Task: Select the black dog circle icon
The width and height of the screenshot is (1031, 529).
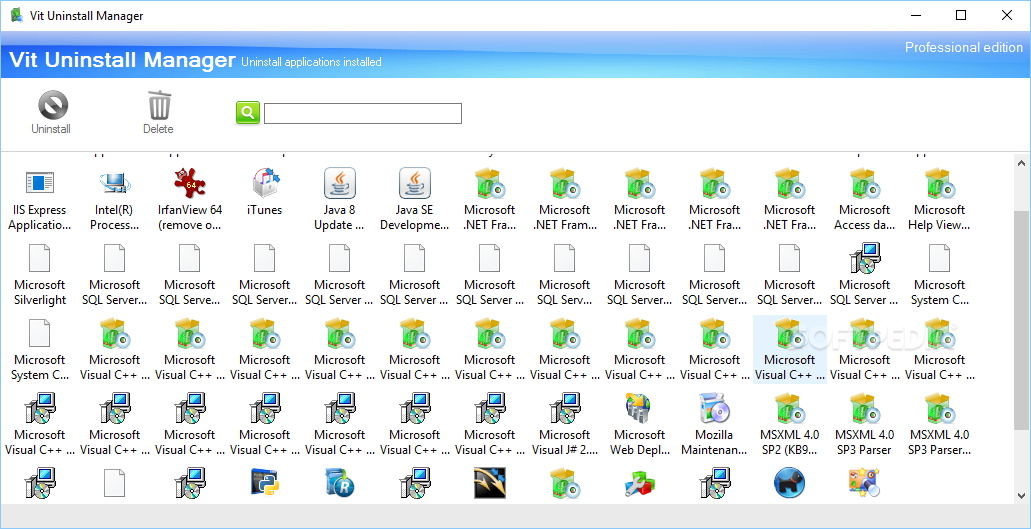Action: (789, 483)
